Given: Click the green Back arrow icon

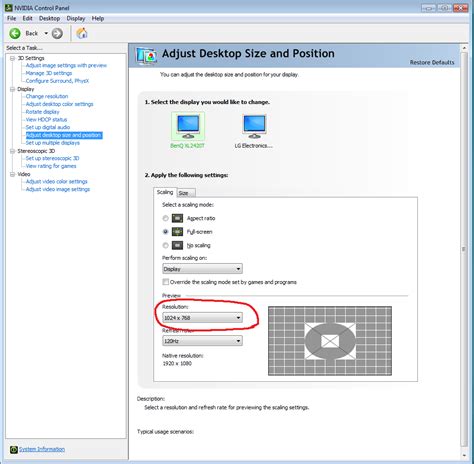Looking at the screenshot, I should [15, 33].
